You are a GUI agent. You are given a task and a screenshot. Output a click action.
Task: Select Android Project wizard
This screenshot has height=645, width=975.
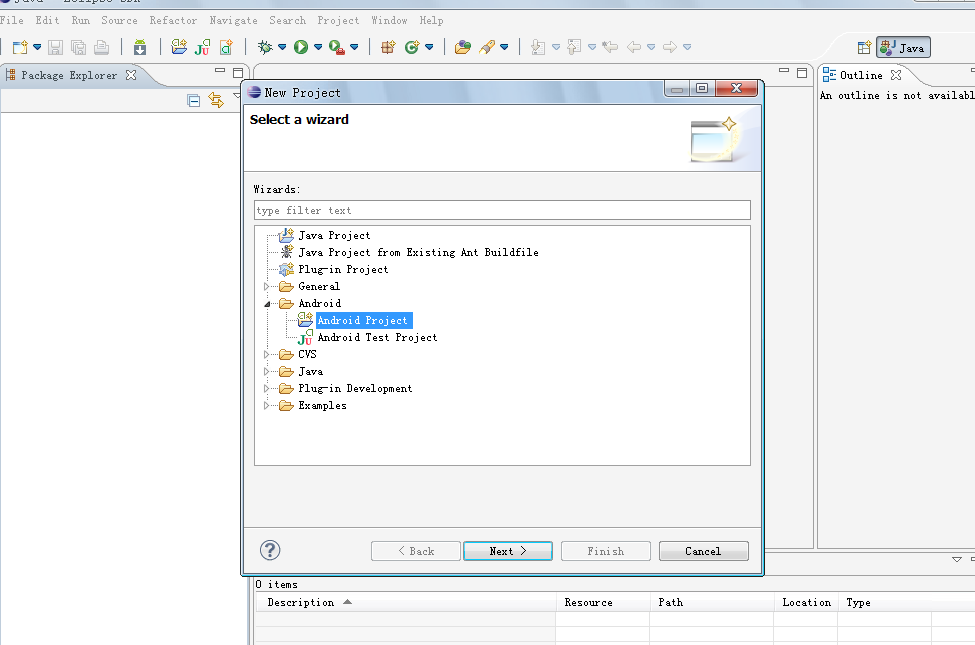tap(363, 320)
